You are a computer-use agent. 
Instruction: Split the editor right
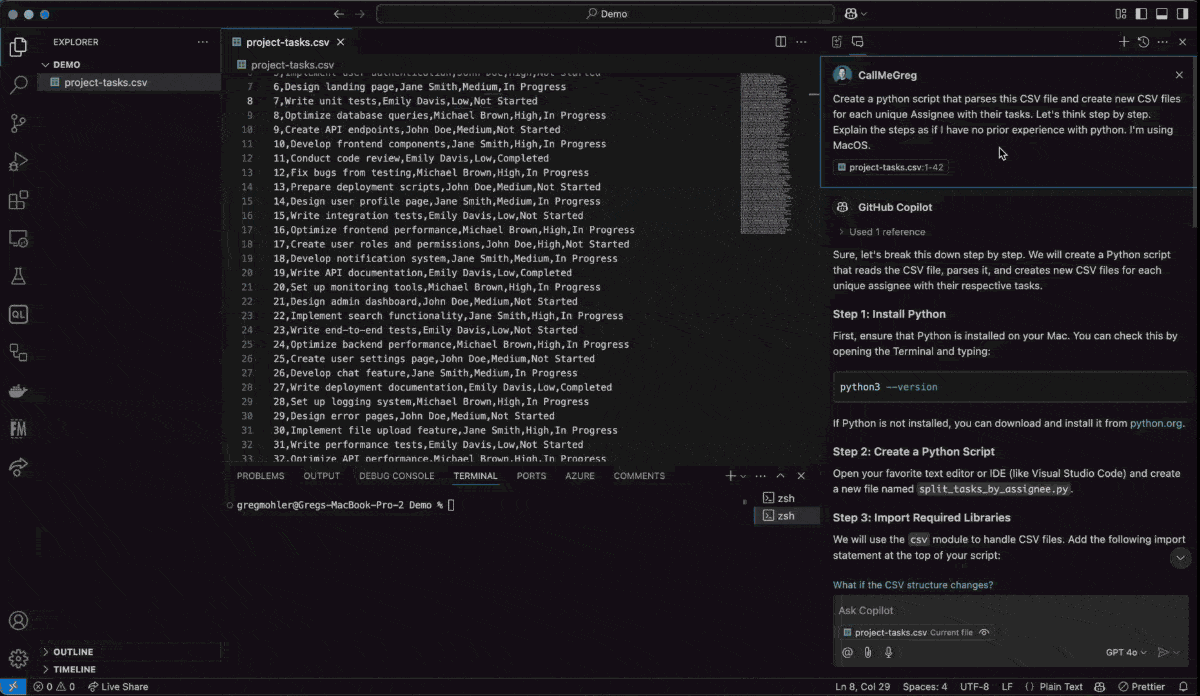pos(781,42)
